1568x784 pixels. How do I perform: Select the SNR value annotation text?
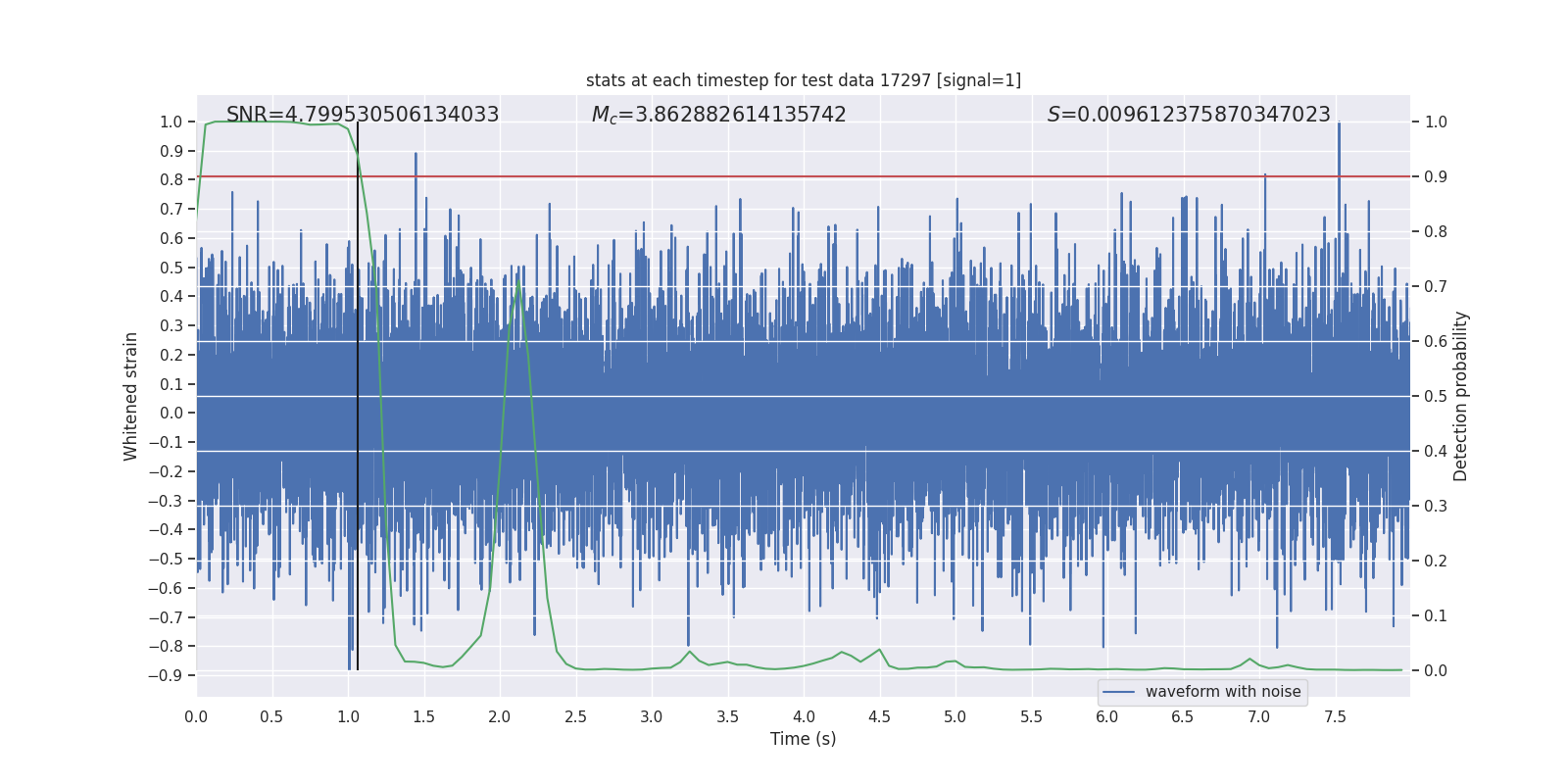click(x=363, y=115)
